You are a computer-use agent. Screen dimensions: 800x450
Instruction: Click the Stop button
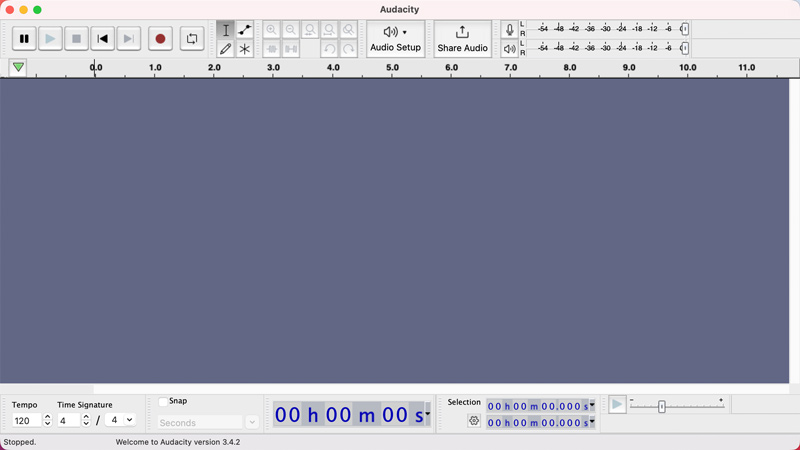(76, 39)
